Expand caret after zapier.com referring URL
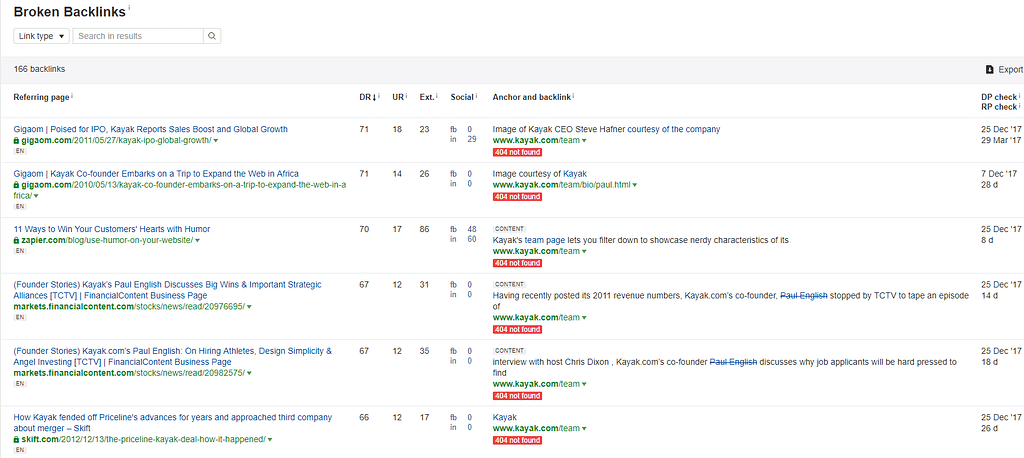The height and width of the screenshot is (458, 1024). pyautogui.click(x=198, y=241)
